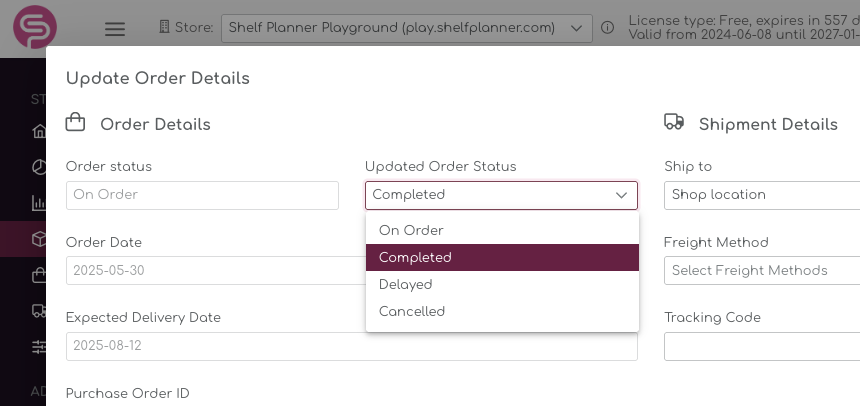Click the info icon beside store selector
Viewport: 860px width, 406px height.
(x=607, y=27)
